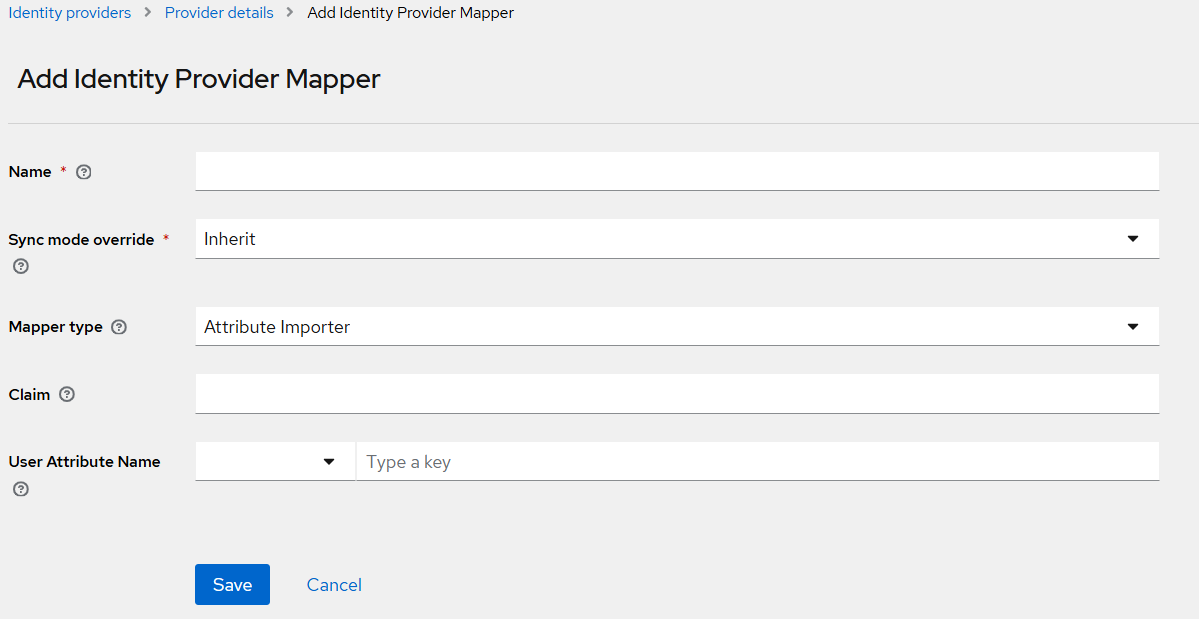Click the help icon next to Name
This screenshot has width=1199, height=619.
pos(84,172)
